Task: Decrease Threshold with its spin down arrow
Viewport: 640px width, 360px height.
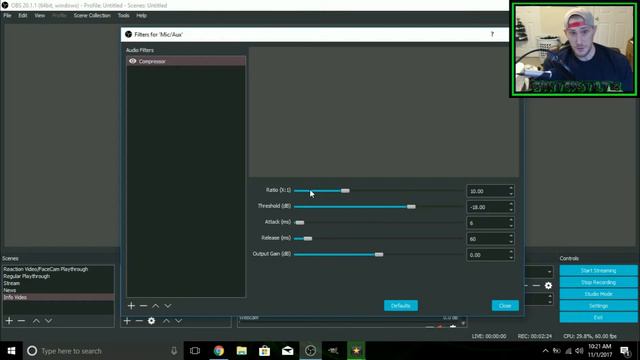Action: click(x=511, y=210)
